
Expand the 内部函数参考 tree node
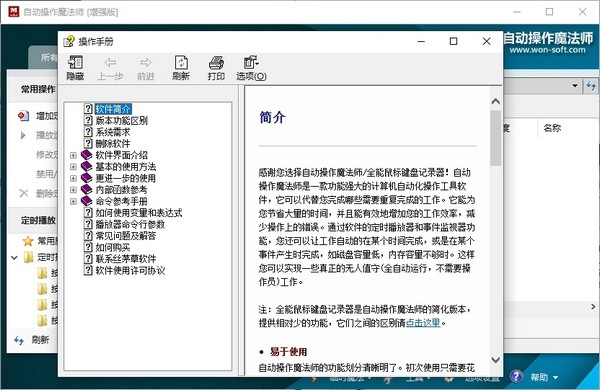coord(73,190)
